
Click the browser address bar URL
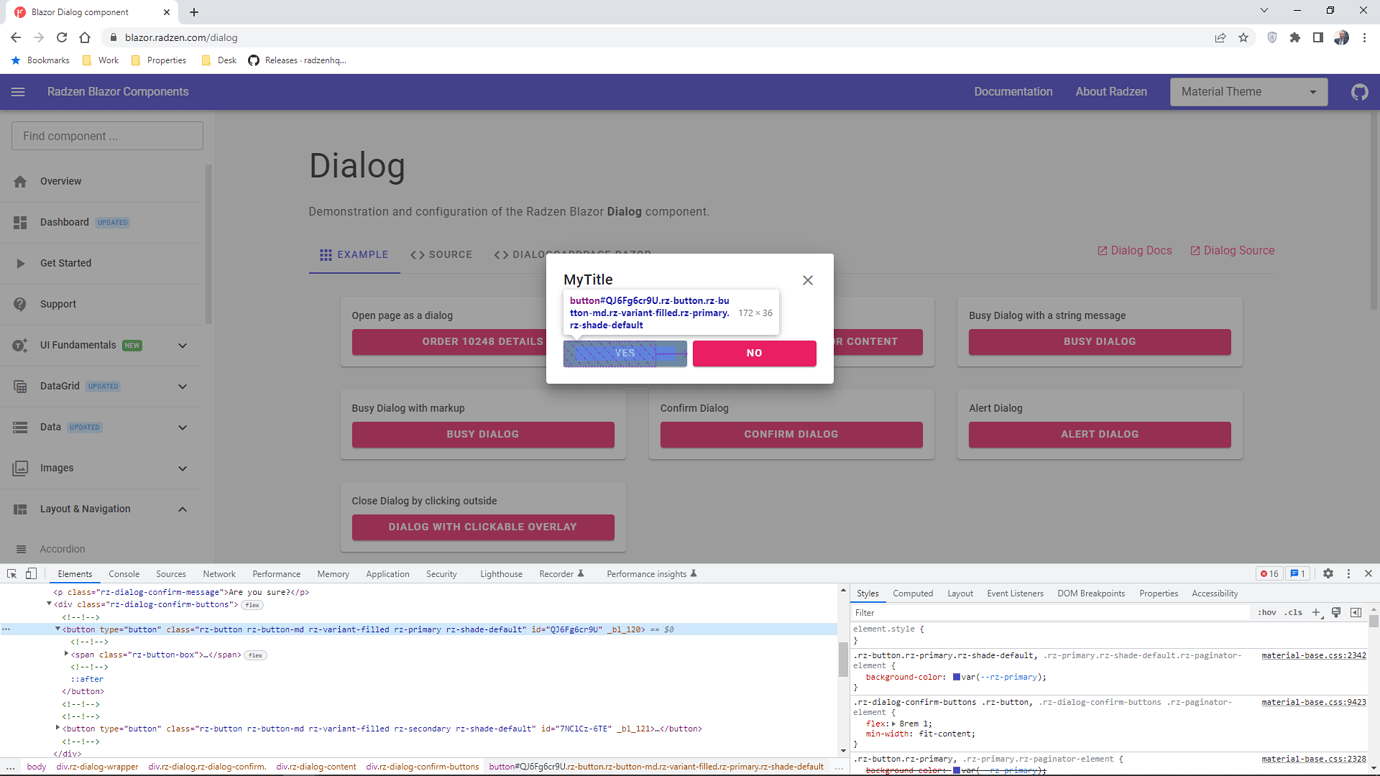[x=181, y=38]
